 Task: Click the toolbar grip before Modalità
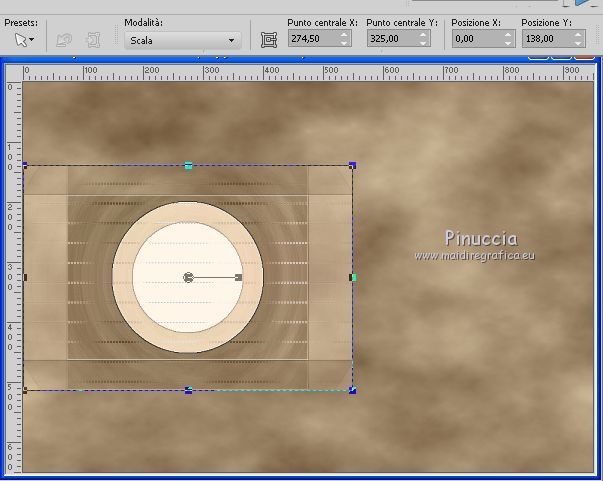coord(117,35)
